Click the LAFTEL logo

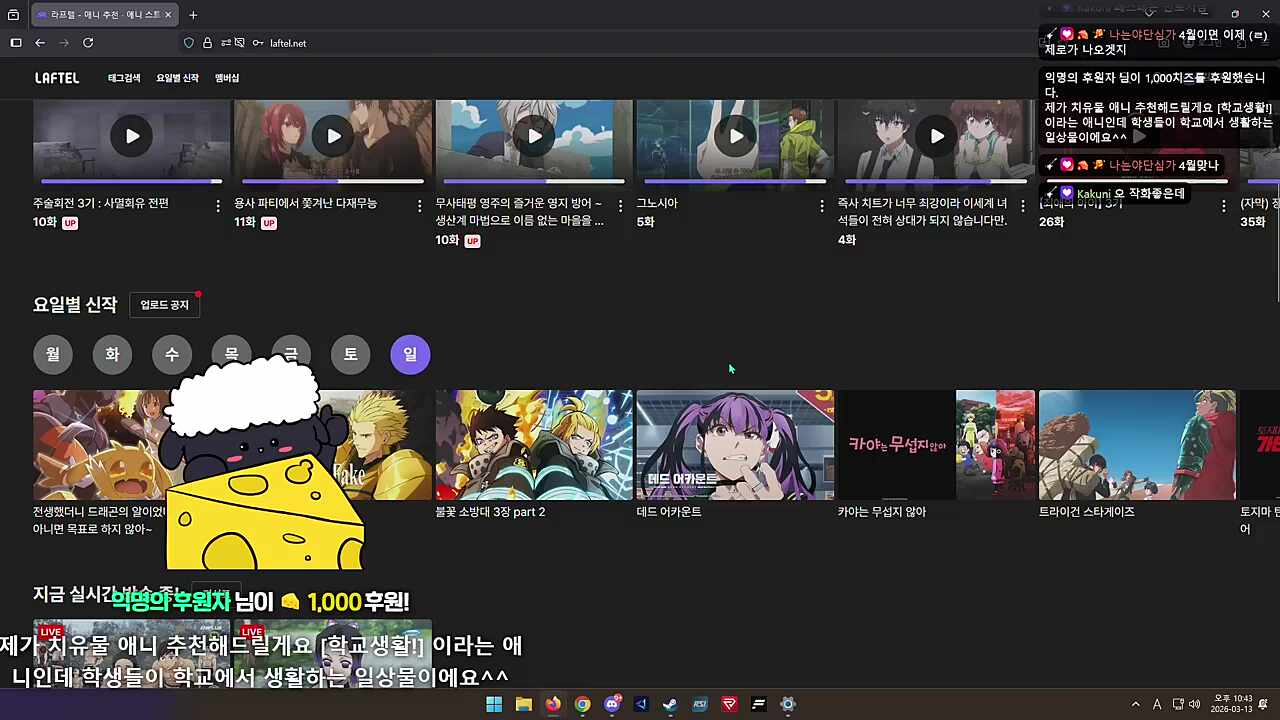click(x=56, y=77)
